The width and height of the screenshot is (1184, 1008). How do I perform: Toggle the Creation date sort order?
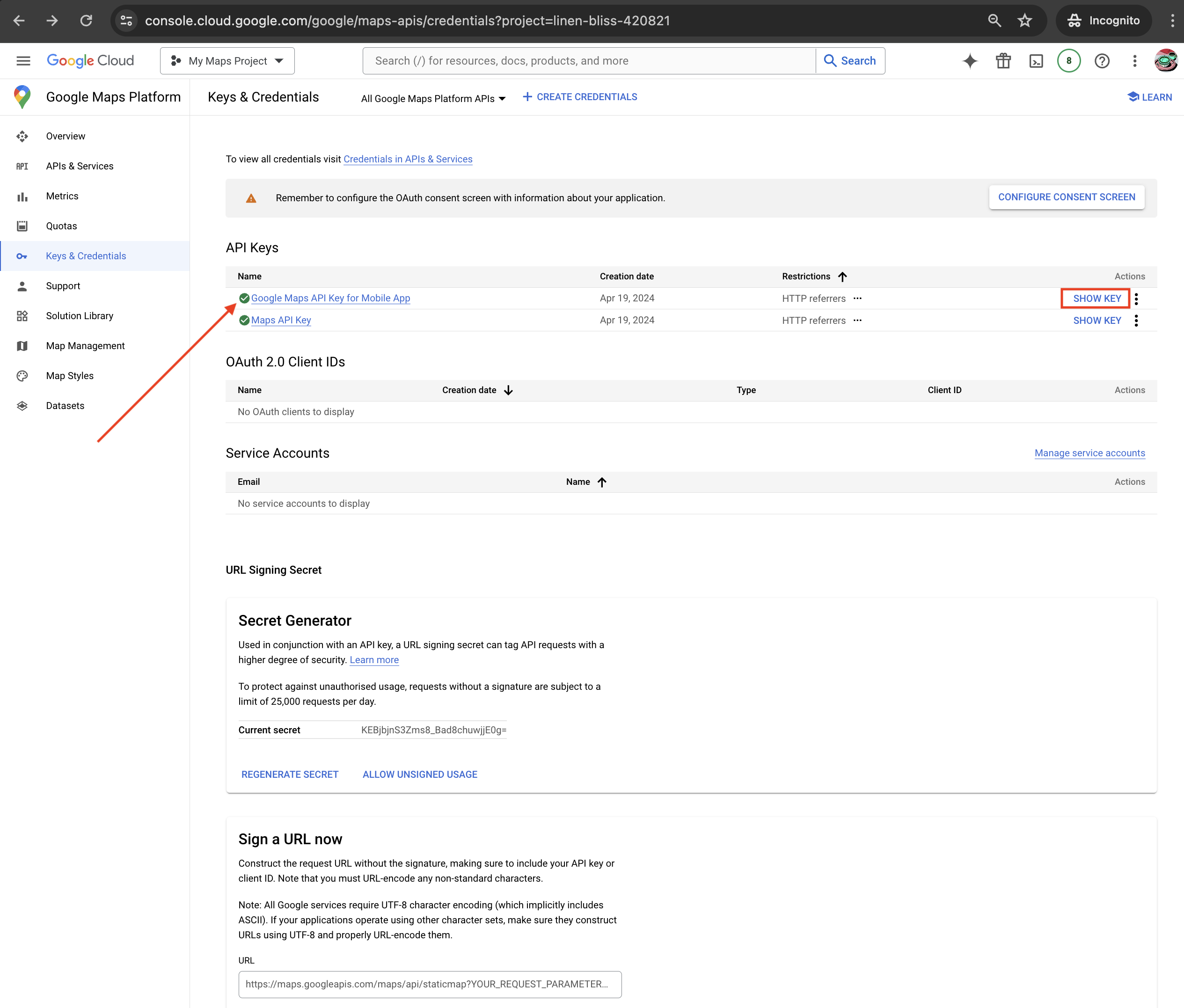tap(508, 390)
